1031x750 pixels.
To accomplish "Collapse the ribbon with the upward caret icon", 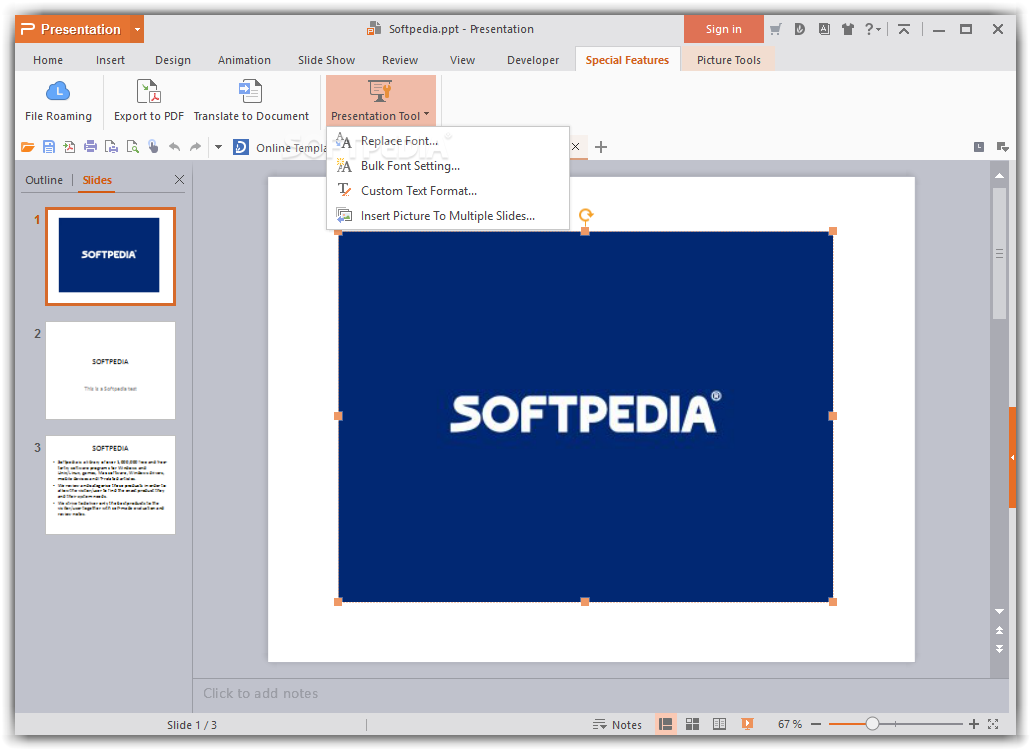I will pyautogui.click(x=904, y=29).
